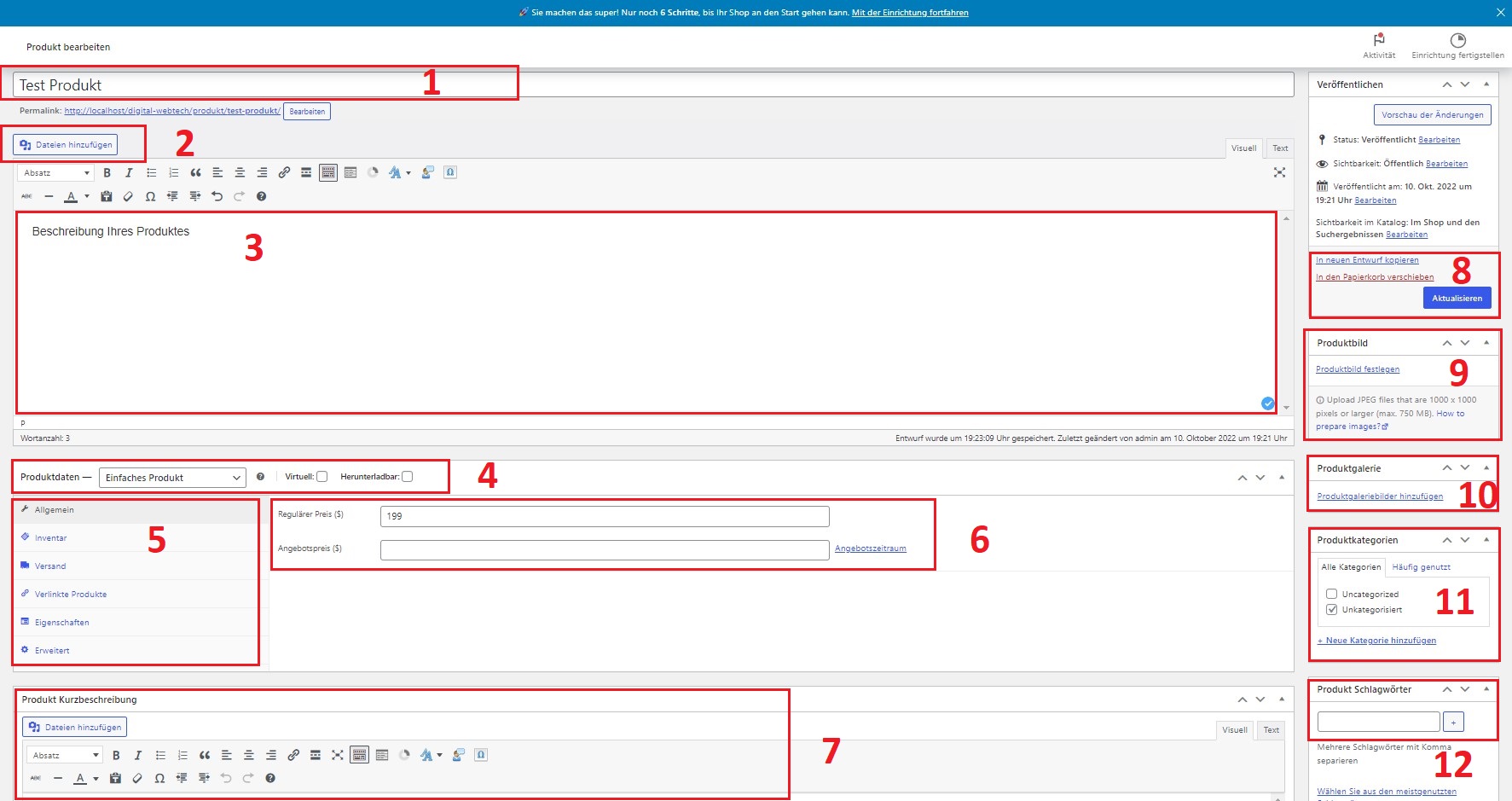1512x801 pixels.
Task: Open Absatz format dropdown in main editor
Action: (x=55, y=172)
